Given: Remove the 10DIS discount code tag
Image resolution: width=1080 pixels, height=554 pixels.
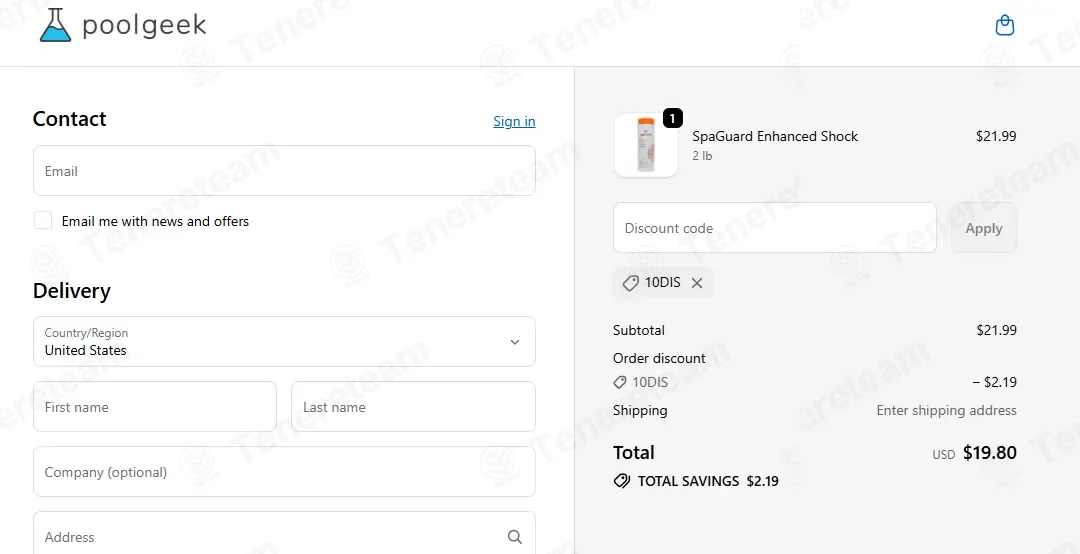Looking at the screenshot, I should click(x=697, y=283).
